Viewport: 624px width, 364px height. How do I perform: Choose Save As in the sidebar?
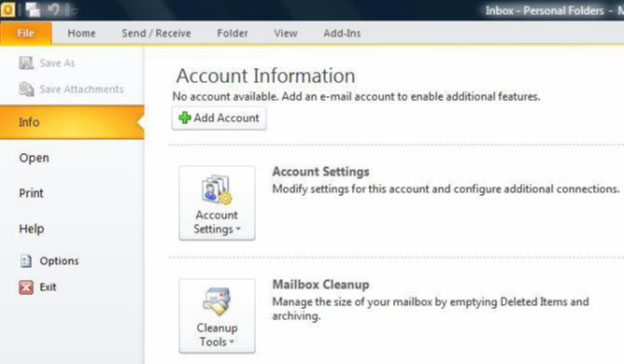tap(57, 63)
